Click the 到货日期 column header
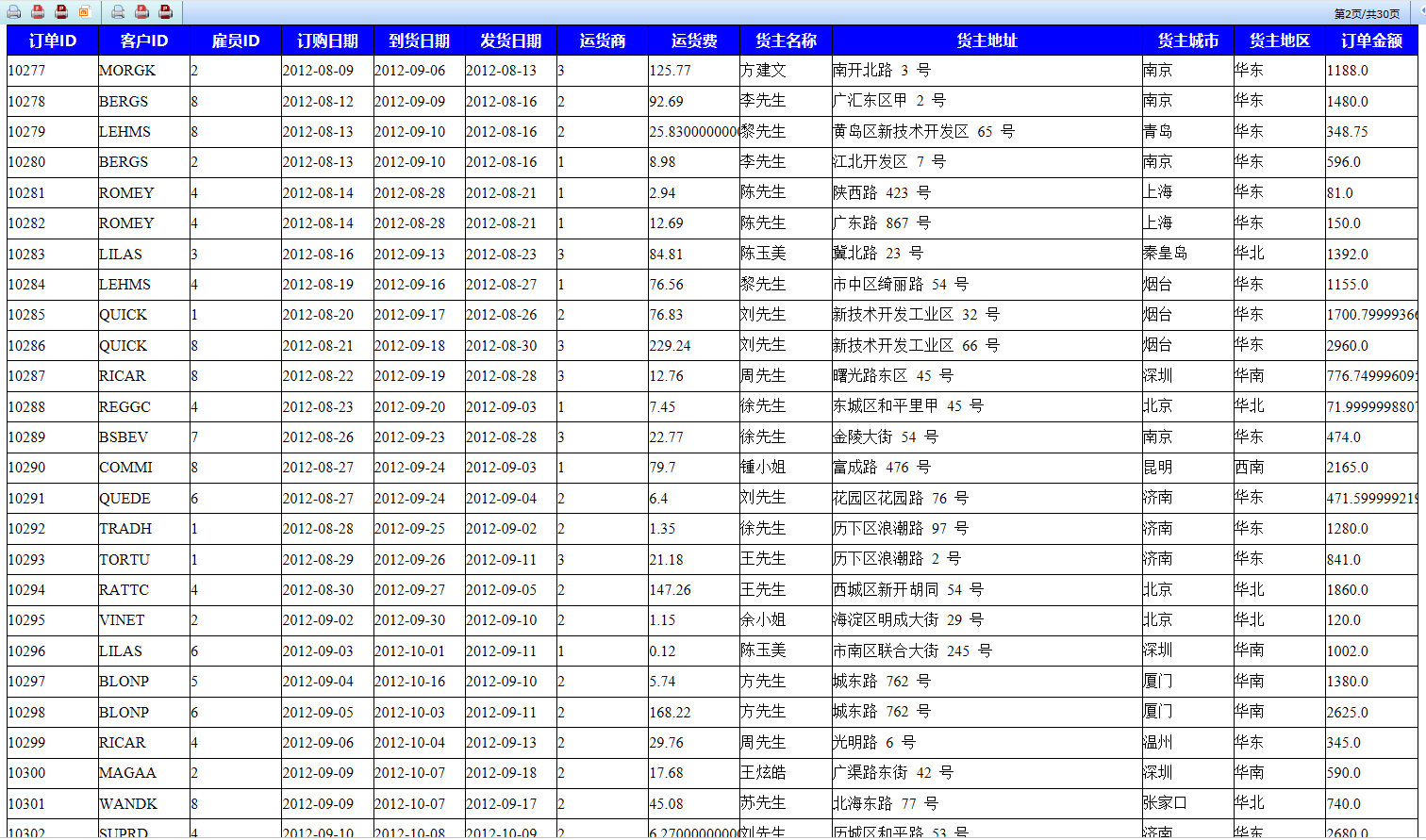 point(420,41)
